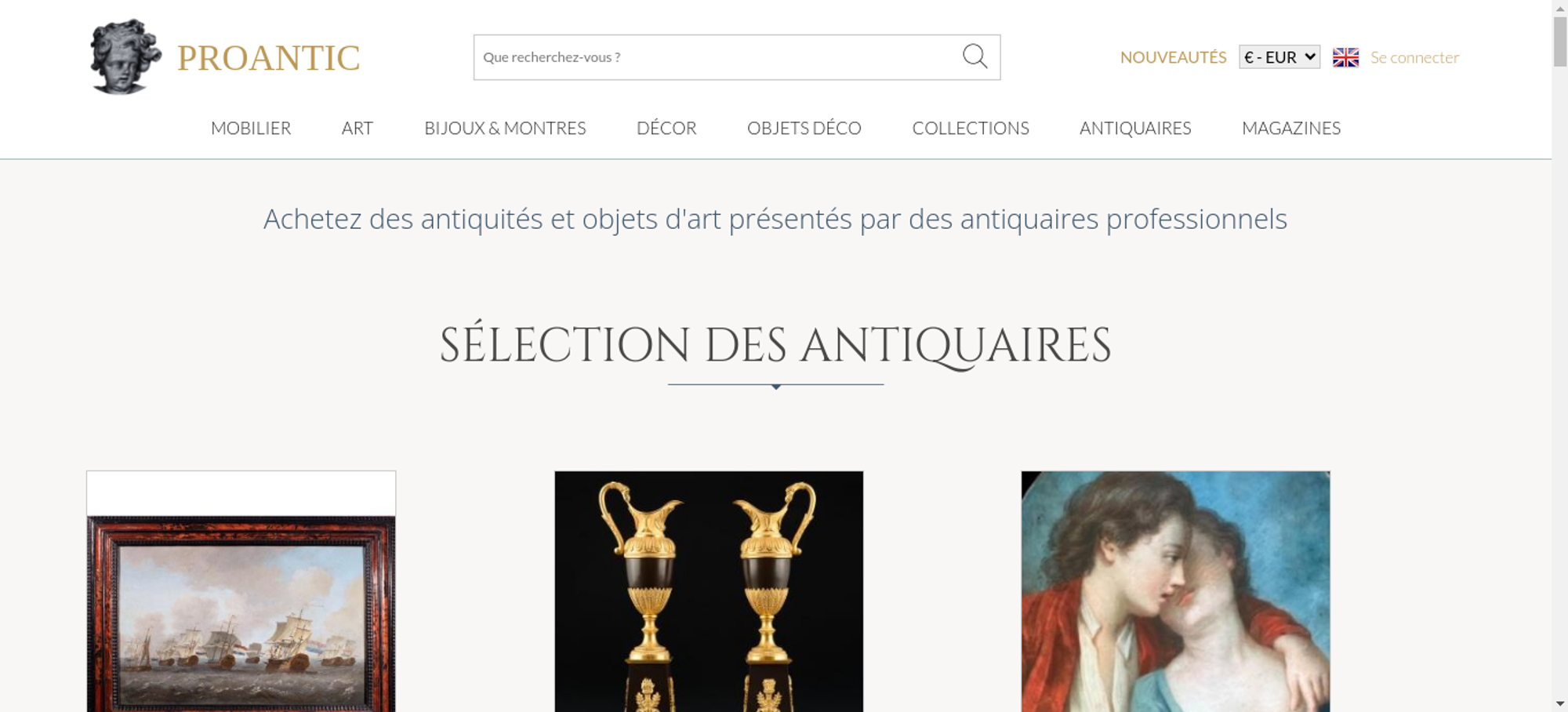
Task: Open the ANTIQUAIRES menu
Action: click(1135, 128)
